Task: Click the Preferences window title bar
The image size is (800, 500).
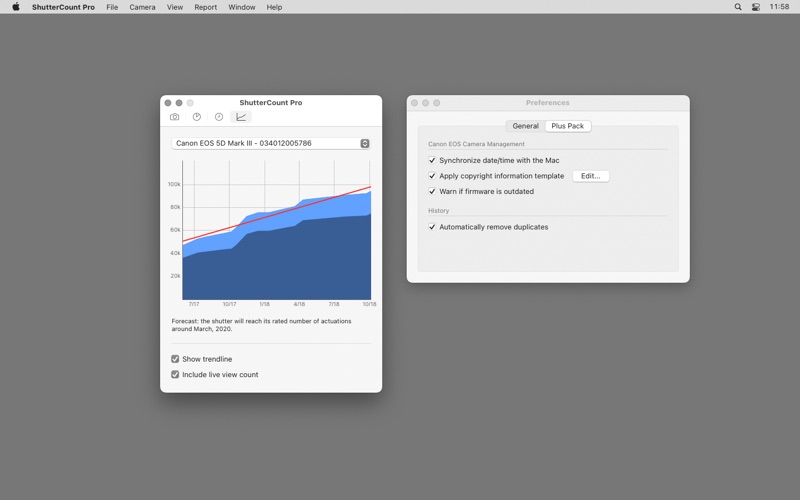Action: pyautogui.click(x=547, y=103)
